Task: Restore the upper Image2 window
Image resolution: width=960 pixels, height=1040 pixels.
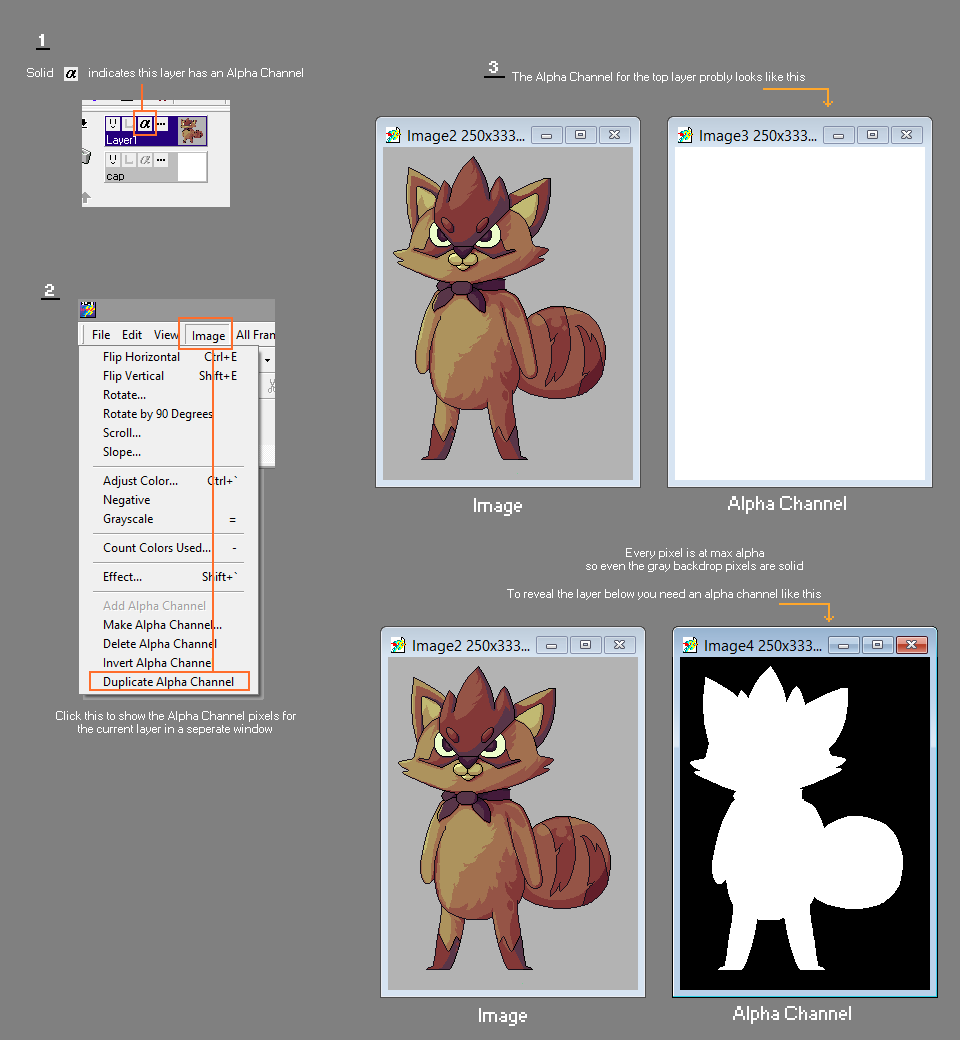Action: click(581, 135)
